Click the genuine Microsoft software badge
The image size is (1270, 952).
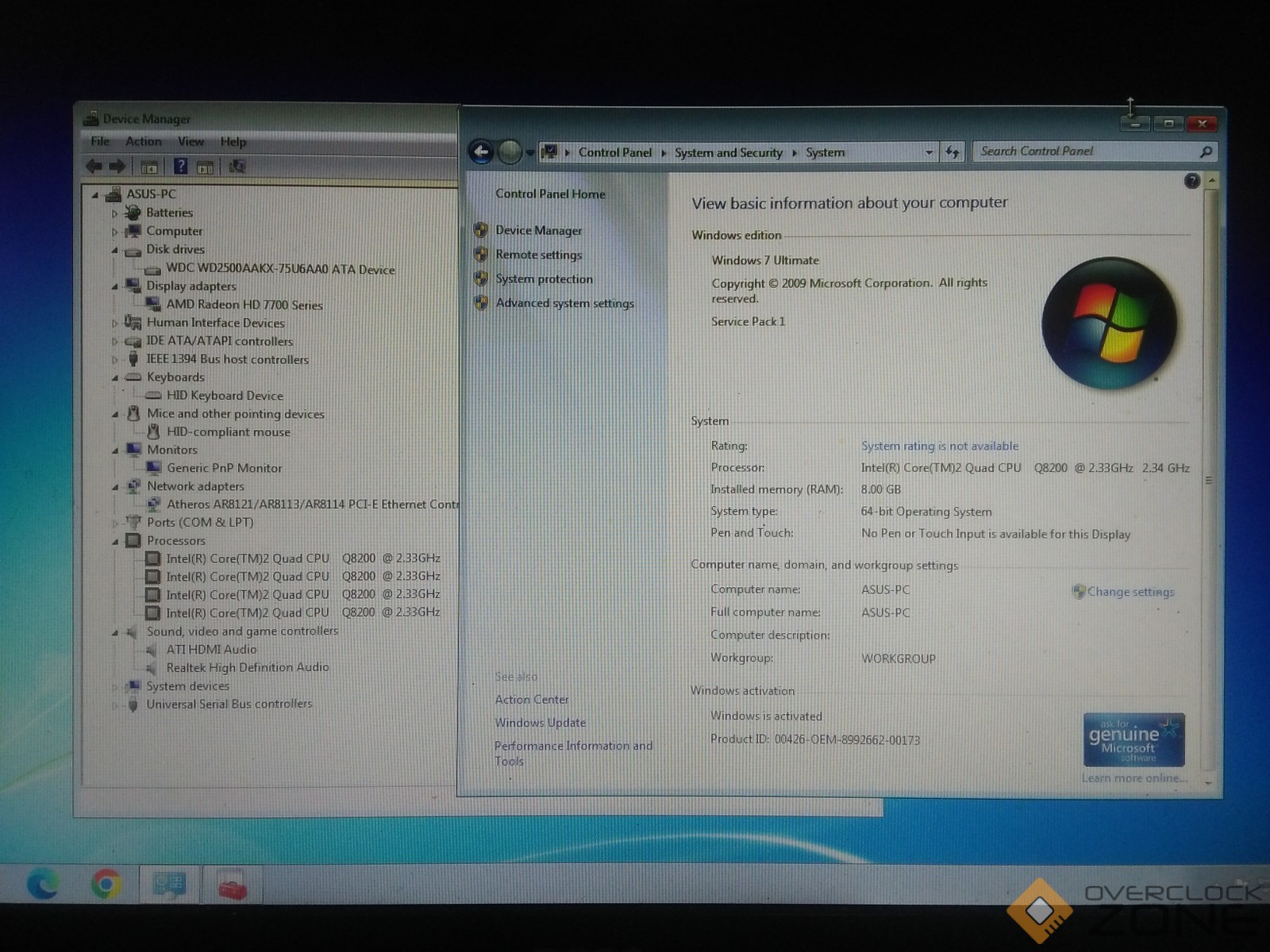[x=1133, y=739]
